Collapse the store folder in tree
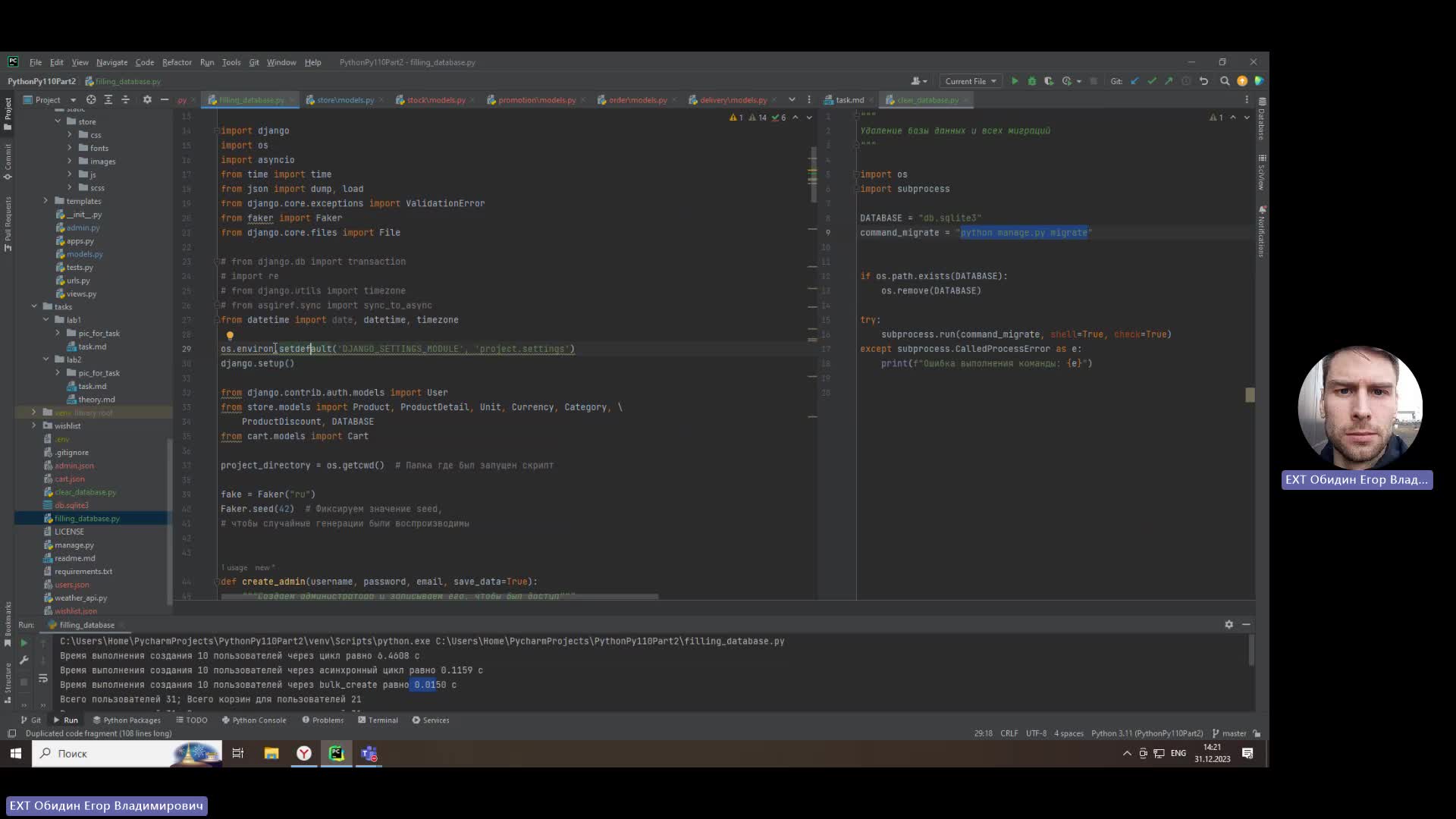Viewport: 1456px width, 819px height. pyautogui.click(x=58, y=121)
